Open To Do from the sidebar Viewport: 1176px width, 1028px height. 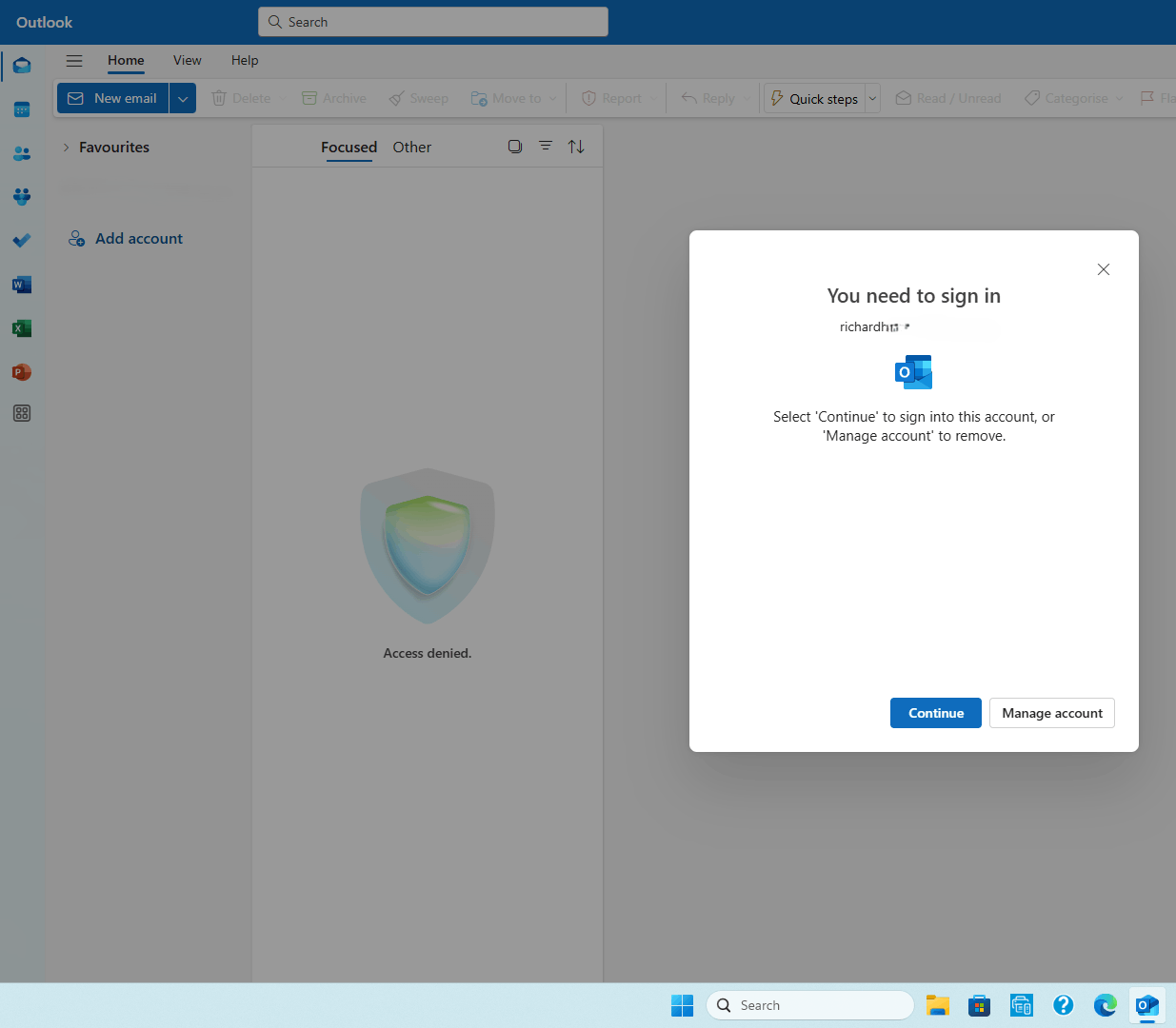(x=21, y=241)
